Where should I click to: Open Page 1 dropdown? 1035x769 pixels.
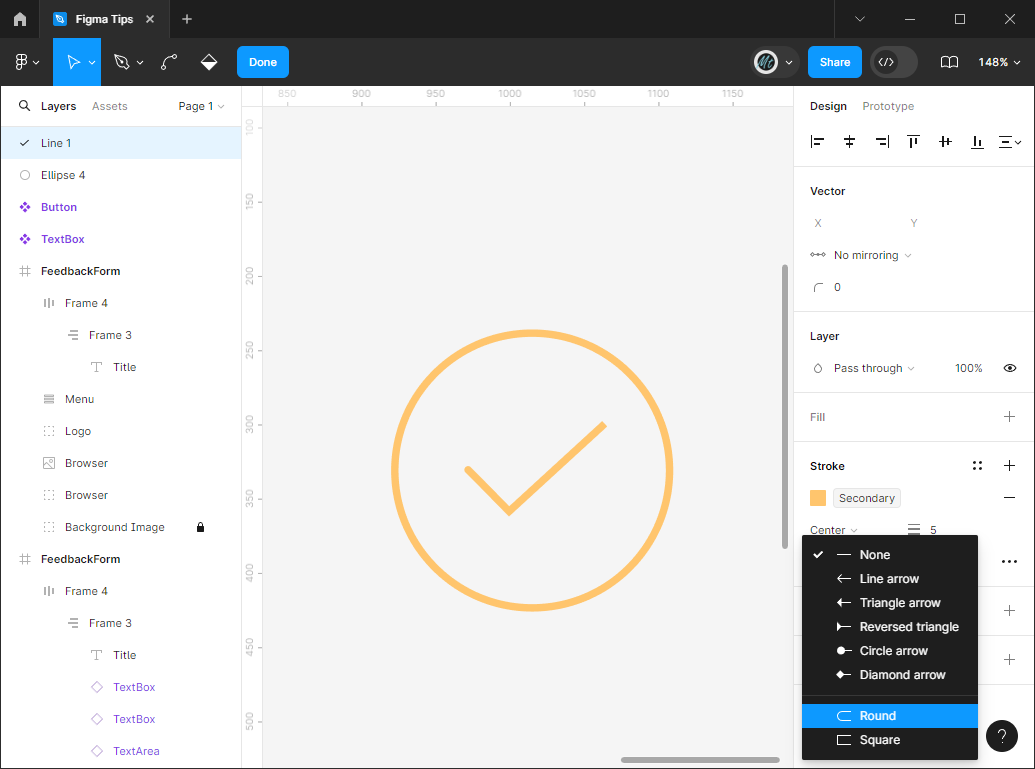pyautogui.click(x=201, y=106)
